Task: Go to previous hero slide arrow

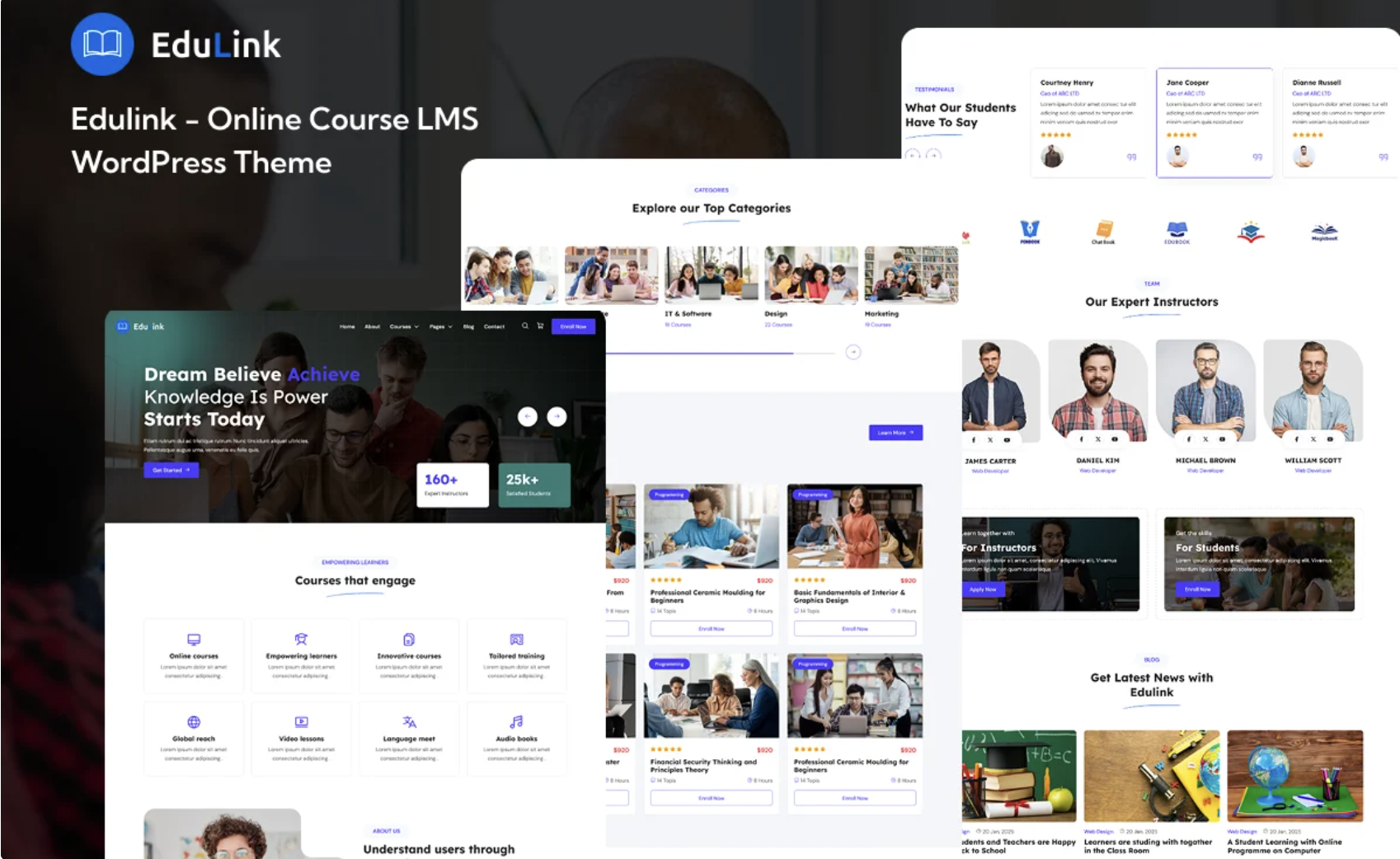Action: point(528,417)
